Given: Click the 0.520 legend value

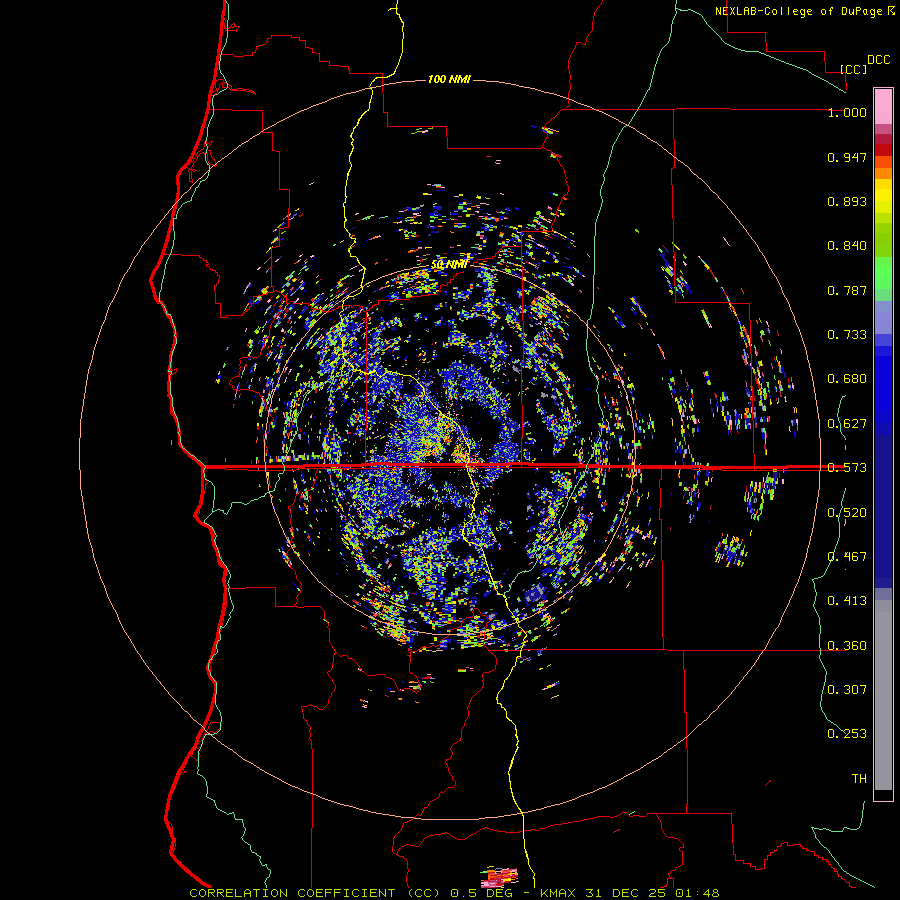Looking at the screenshot, I should pos(847,513).
